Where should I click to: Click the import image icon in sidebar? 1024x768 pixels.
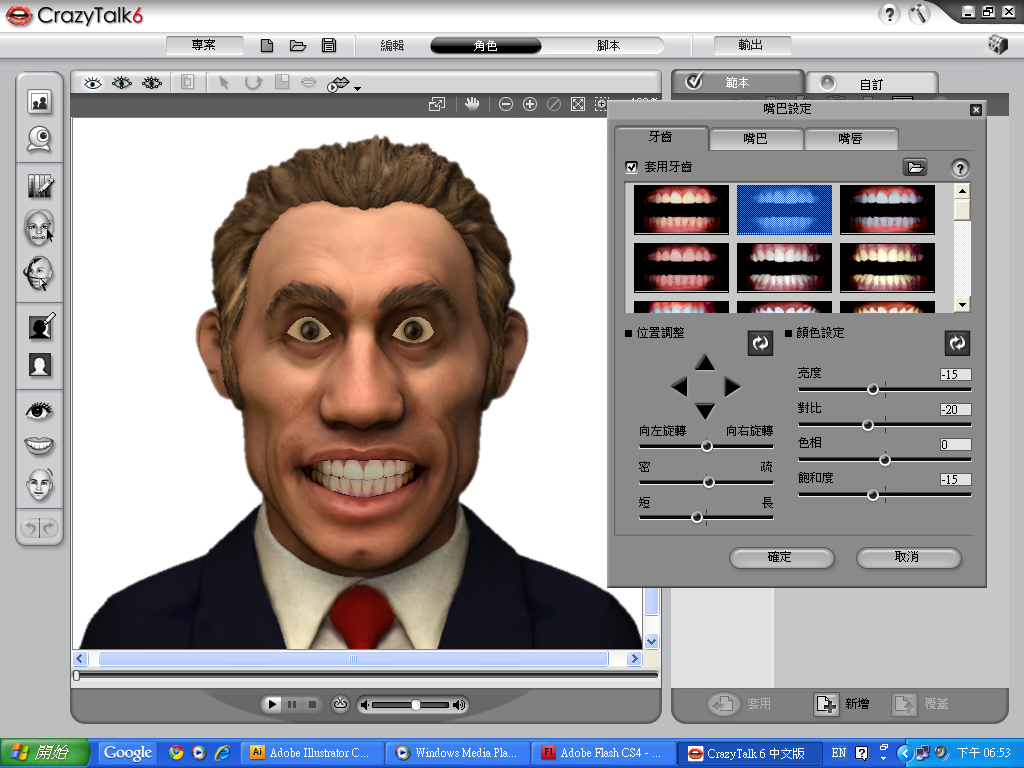coord(40,101)
